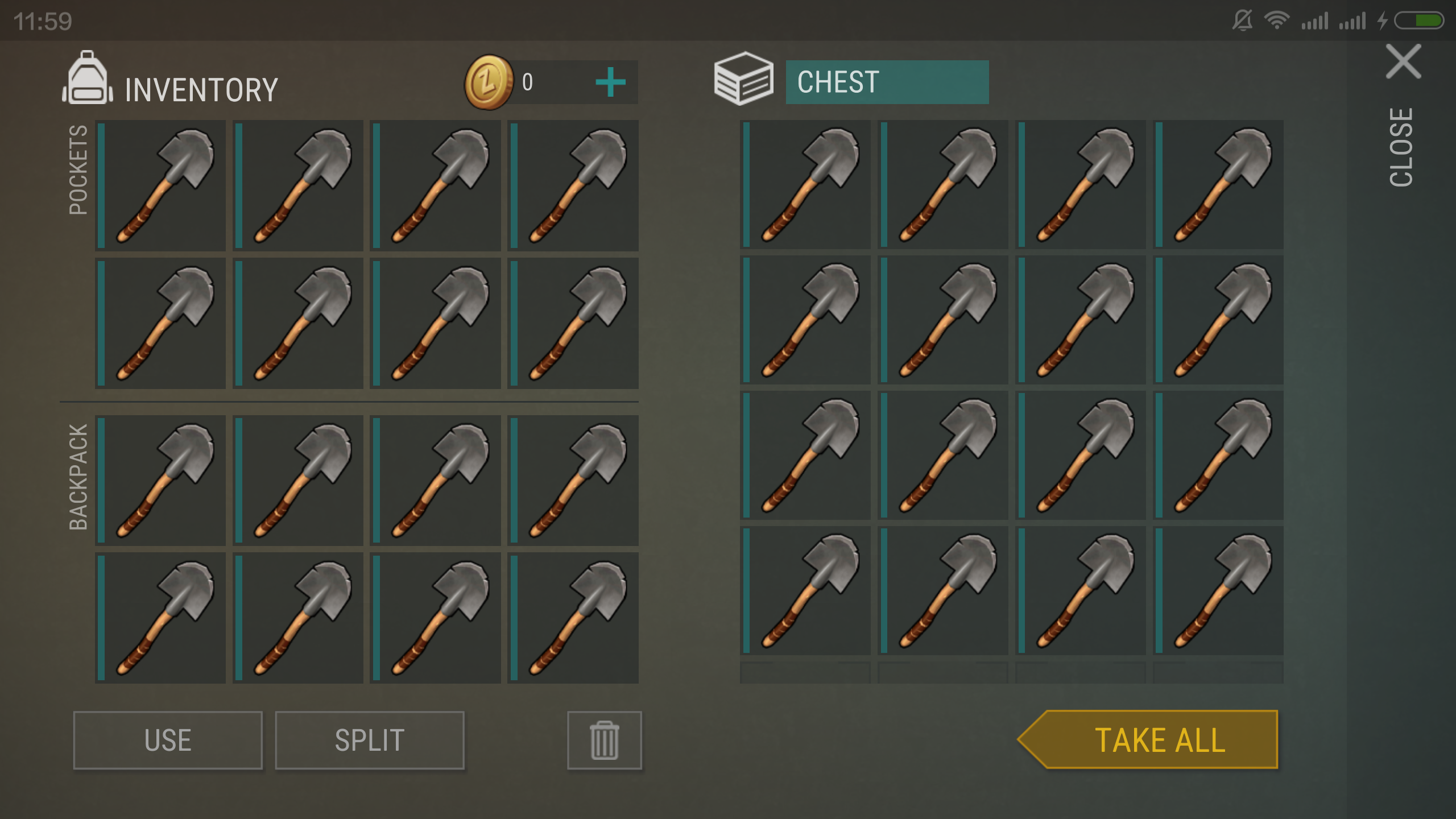1456x819 pixels.
Task: Select the last shovel in Backpack bottom row
Action: [573, 618]
